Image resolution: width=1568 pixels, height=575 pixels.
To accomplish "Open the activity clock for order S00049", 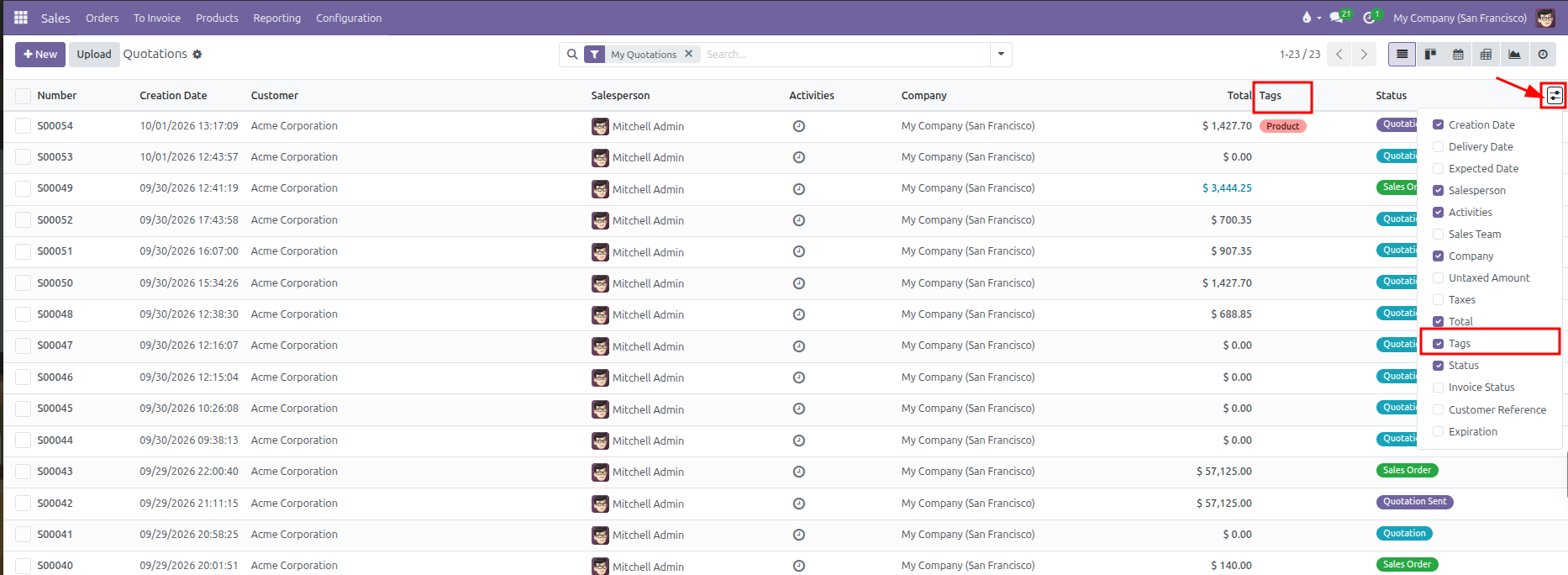I will point(799,189).
